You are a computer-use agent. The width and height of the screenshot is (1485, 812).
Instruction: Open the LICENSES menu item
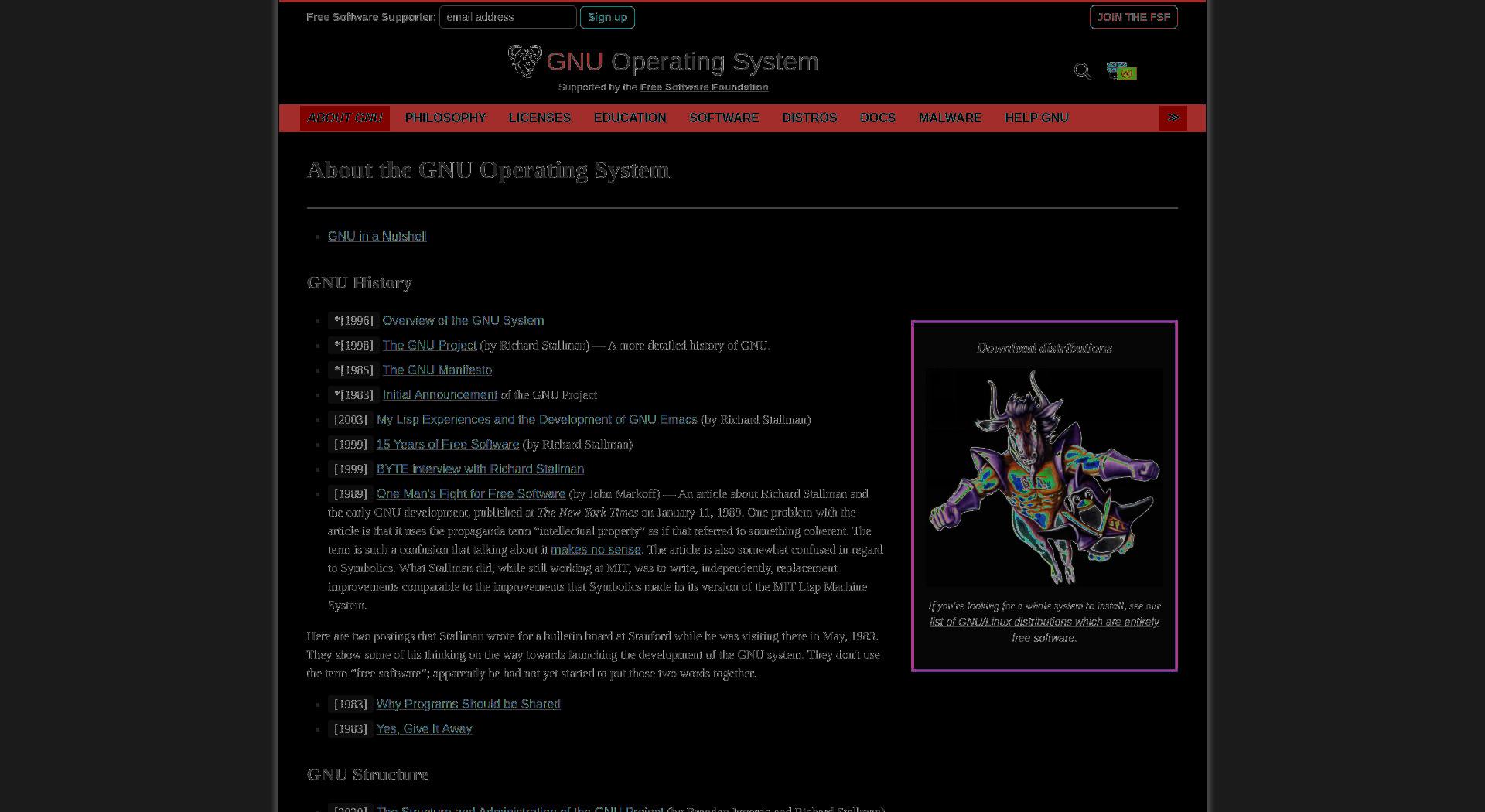click(540, 118)
